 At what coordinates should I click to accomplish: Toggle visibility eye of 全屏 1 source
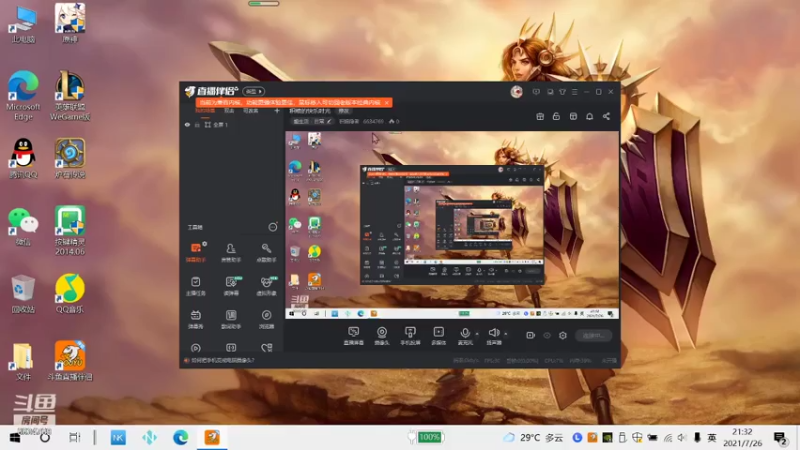(187, 124)
